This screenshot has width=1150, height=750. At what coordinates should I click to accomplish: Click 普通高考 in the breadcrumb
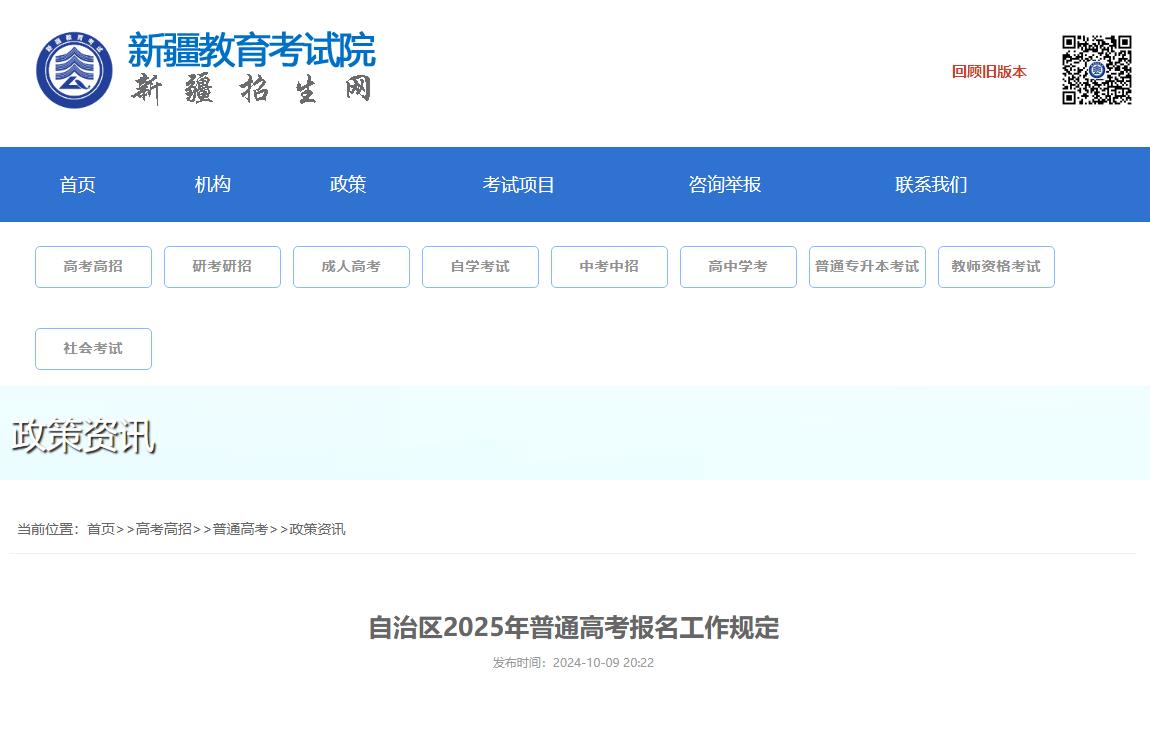[242, 529]
